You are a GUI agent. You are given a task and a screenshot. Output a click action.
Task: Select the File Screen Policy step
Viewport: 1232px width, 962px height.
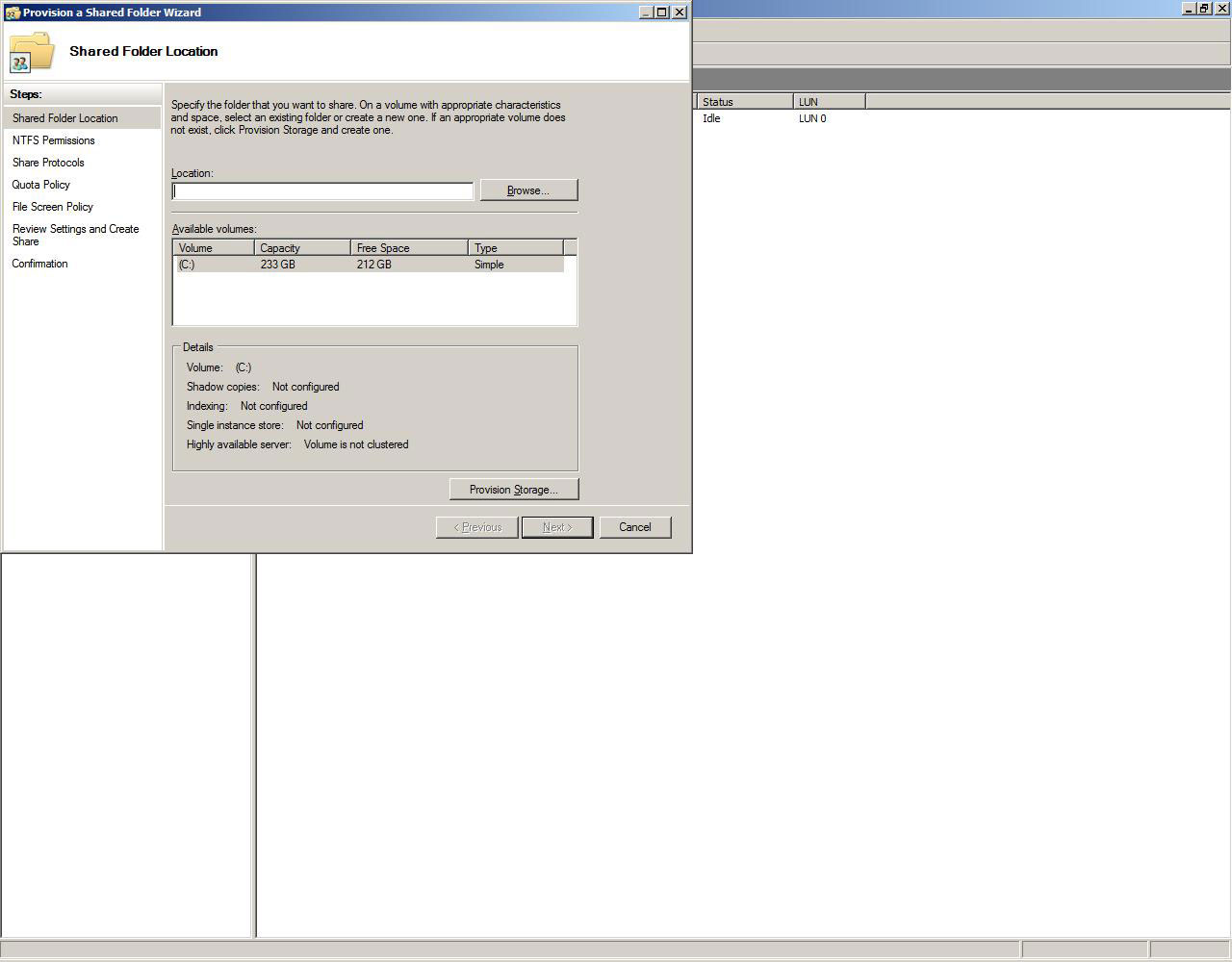coord(53,207)
